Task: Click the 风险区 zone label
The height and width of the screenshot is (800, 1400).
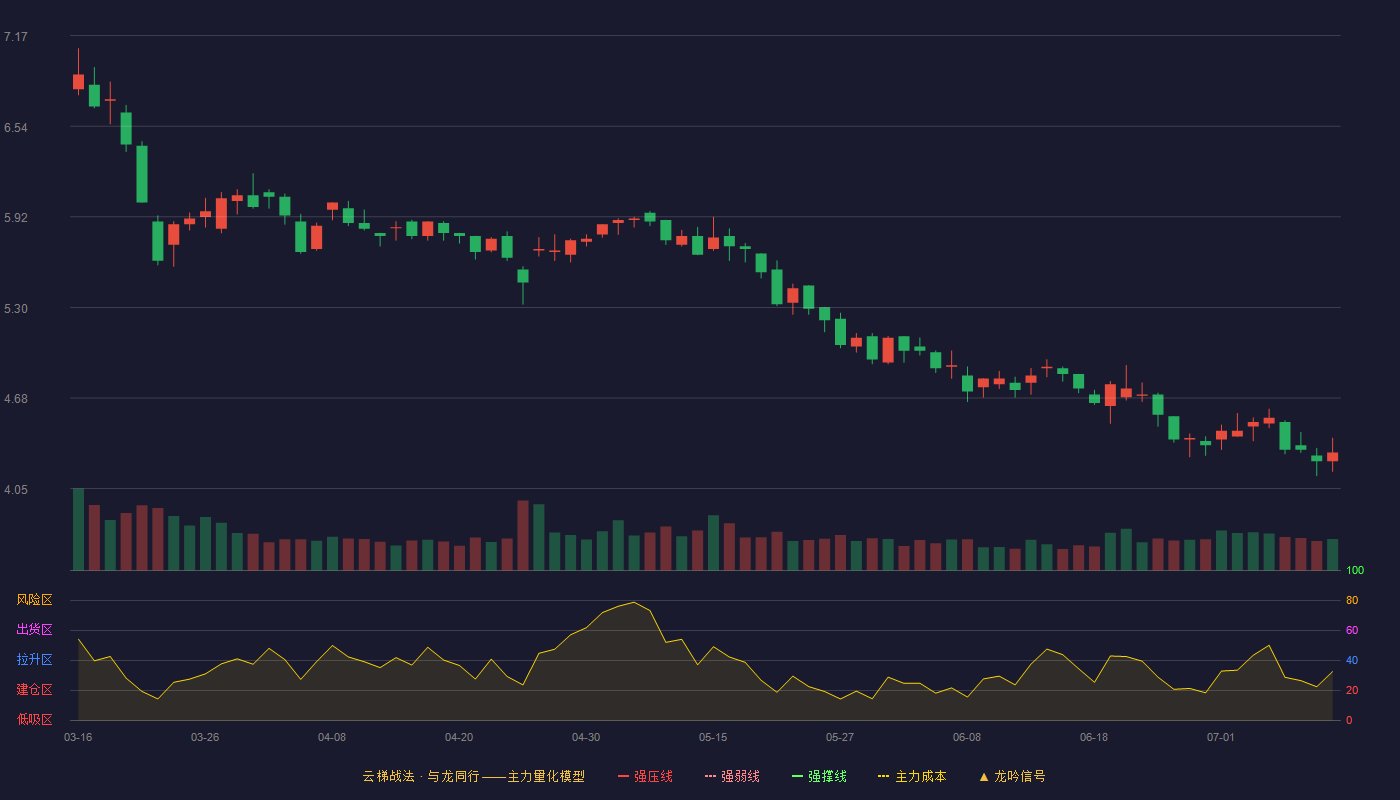Action: [34, 600]
